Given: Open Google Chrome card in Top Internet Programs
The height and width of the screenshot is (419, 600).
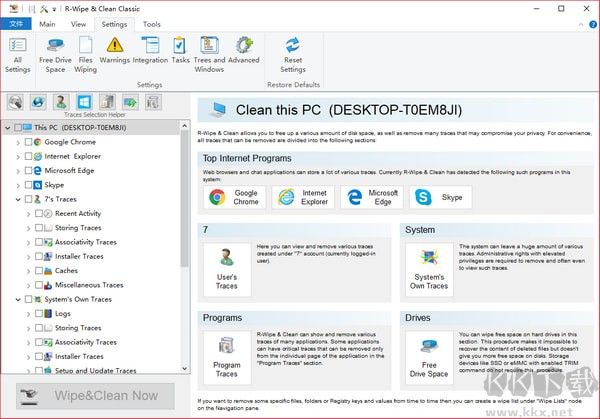Looking at the screenshot, I should click(235, 197).
